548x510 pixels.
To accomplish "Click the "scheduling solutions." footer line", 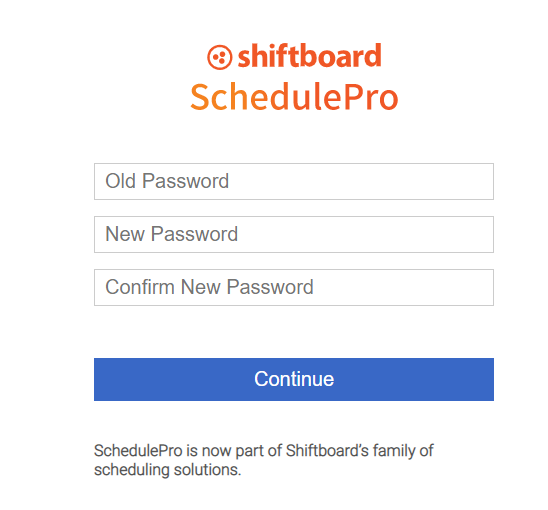I will coord(168,469).
